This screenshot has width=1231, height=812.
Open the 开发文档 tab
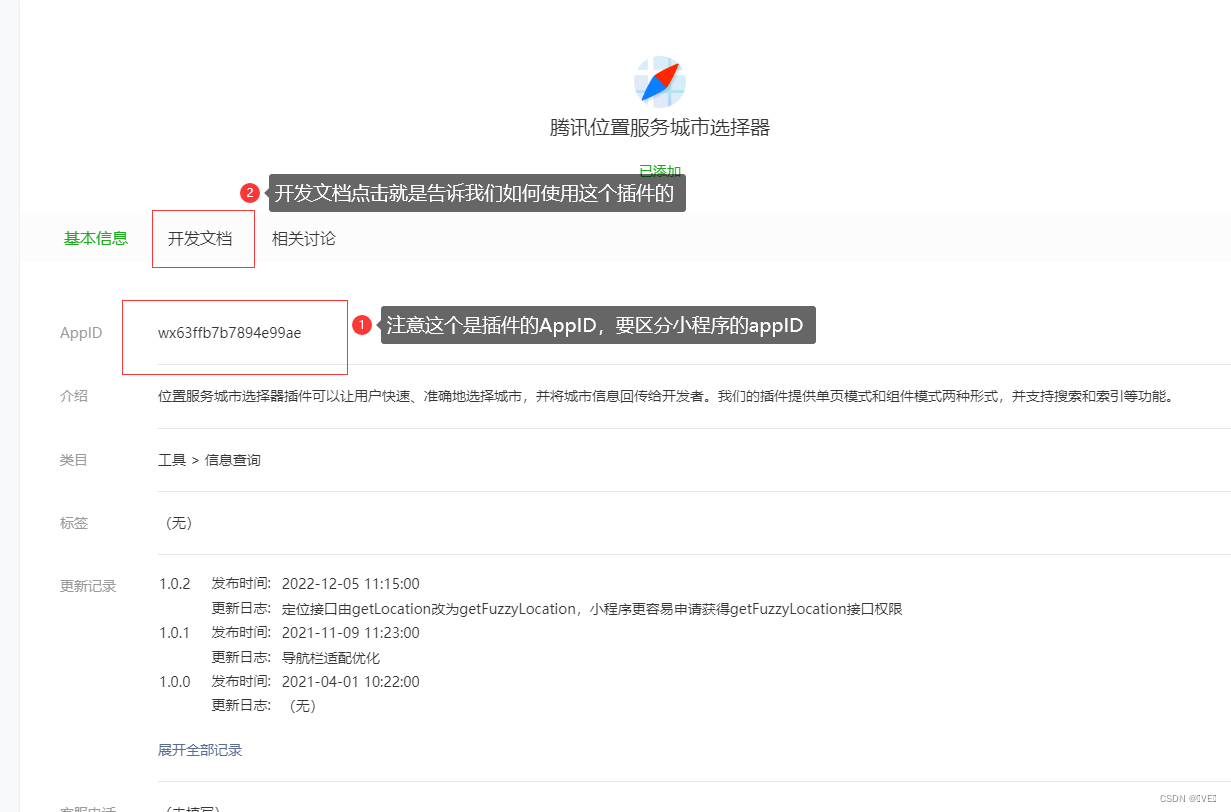[200, 239]
